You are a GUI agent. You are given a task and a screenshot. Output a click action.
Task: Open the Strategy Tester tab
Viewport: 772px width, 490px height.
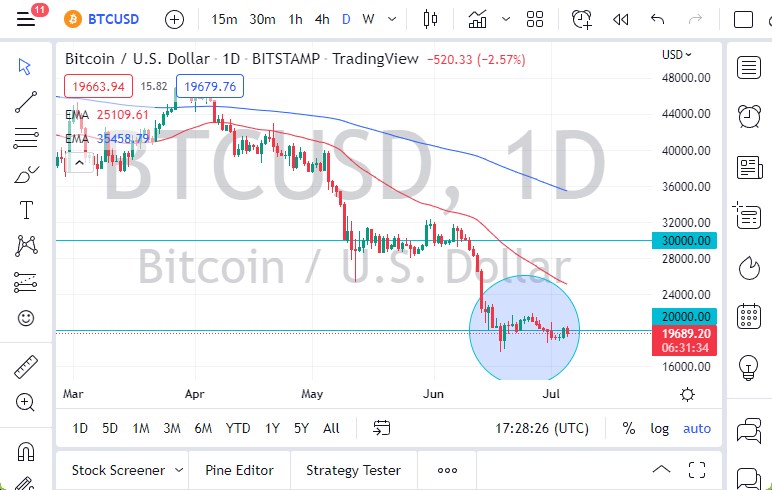click(353, 470)
